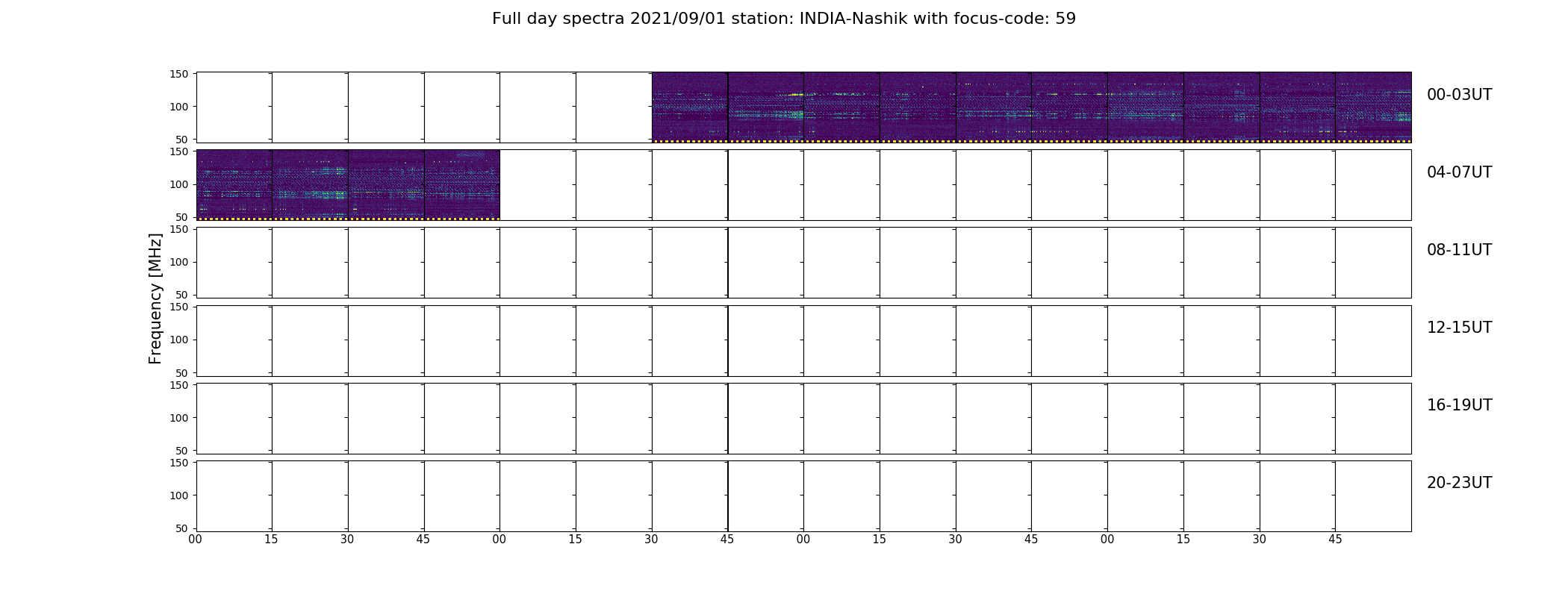The height and width of the screenshot is (597, 1568).
Task: Click the leftmost "00" x-axis tick label
Action: point(196,540)
